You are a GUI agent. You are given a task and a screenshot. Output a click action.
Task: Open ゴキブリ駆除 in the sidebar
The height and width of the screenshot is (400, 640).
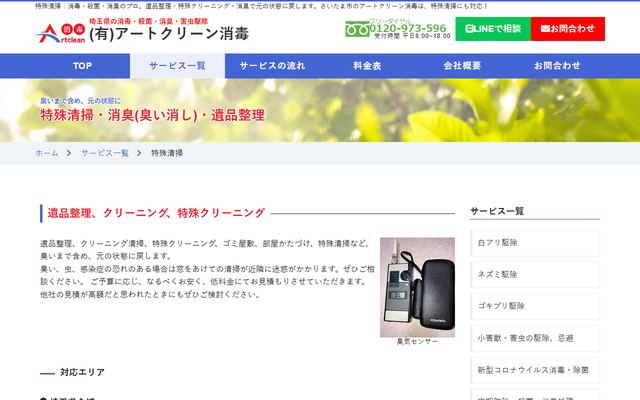[x=535, y=306]
